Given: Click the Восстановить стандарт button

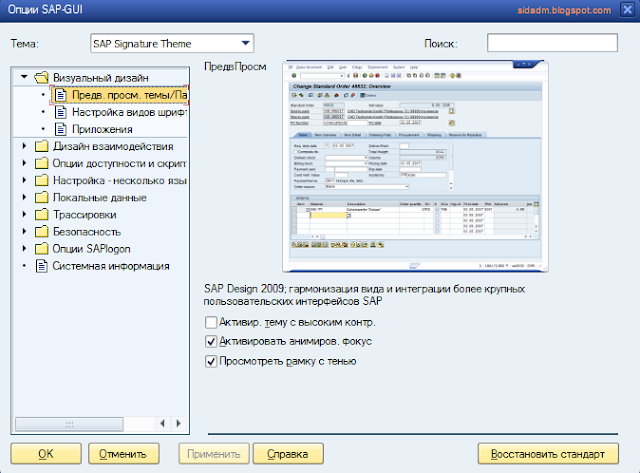Looking at the screenshot, I should pos(548,454).
